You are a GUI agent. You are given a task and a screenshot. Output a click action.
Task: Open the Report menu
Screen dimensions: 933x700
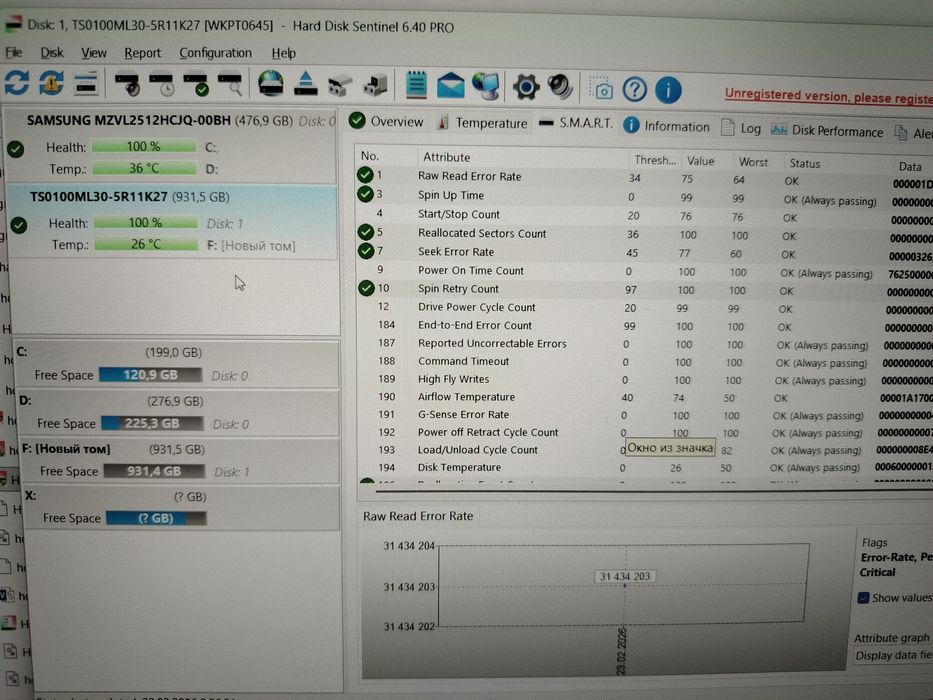coord(142,53)
